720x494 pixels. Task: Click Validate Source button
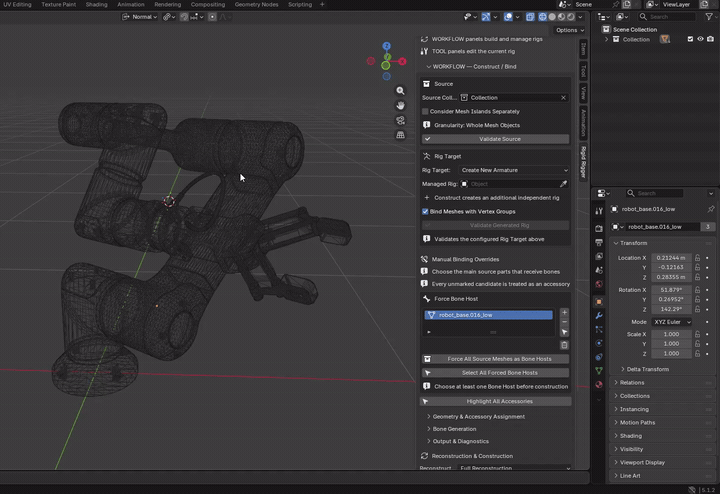click(495, 139)
